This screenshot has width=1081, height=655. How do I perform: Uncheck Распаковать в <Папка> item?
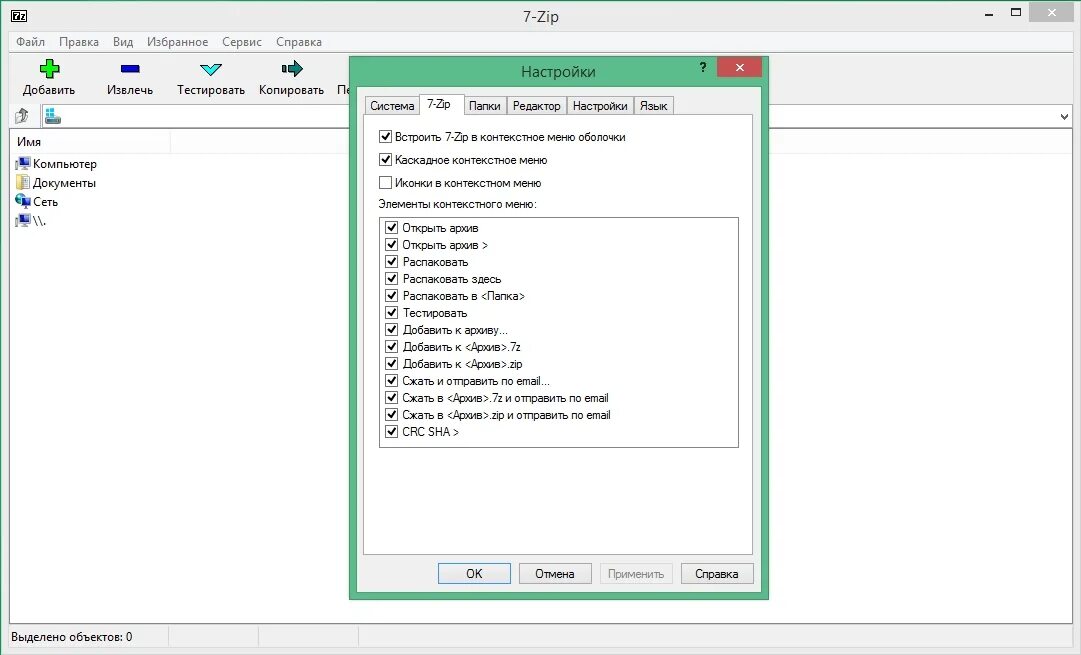pyautogui.click(x=392, y=296)
